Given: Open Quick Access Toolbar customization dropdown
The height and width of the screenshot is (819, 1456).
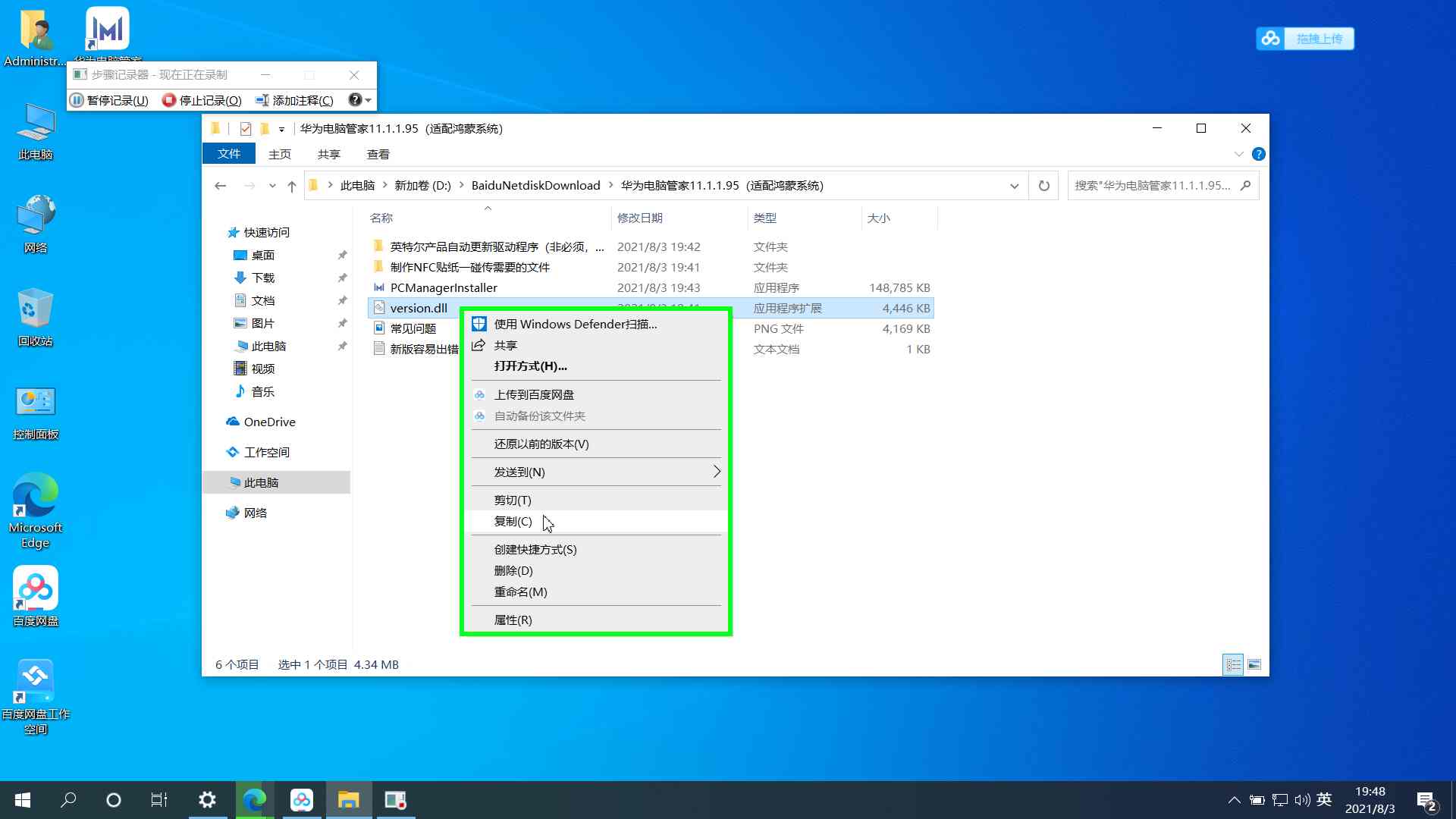Looking at the screenshot, I should tap(282, 128).
